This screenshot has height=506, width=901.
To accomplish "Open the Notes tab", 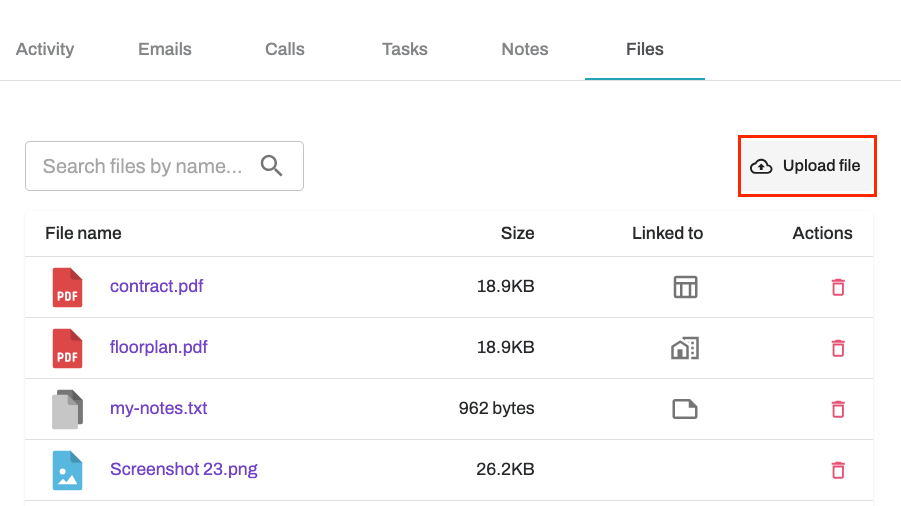I will [x=525, y=49].
